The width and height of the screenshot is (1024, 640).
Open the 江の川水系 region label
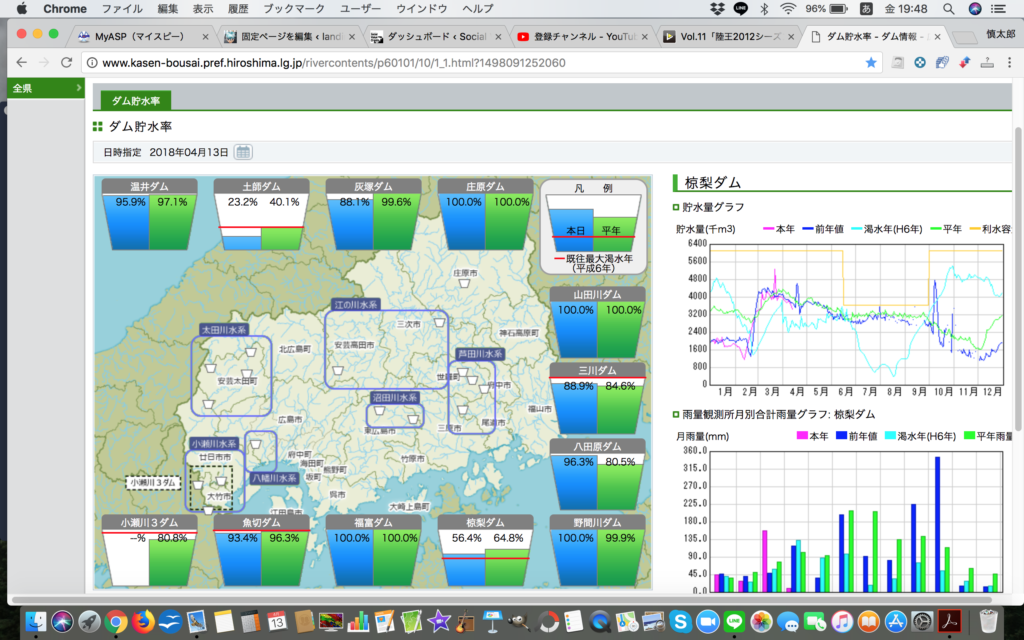point(356,303)
